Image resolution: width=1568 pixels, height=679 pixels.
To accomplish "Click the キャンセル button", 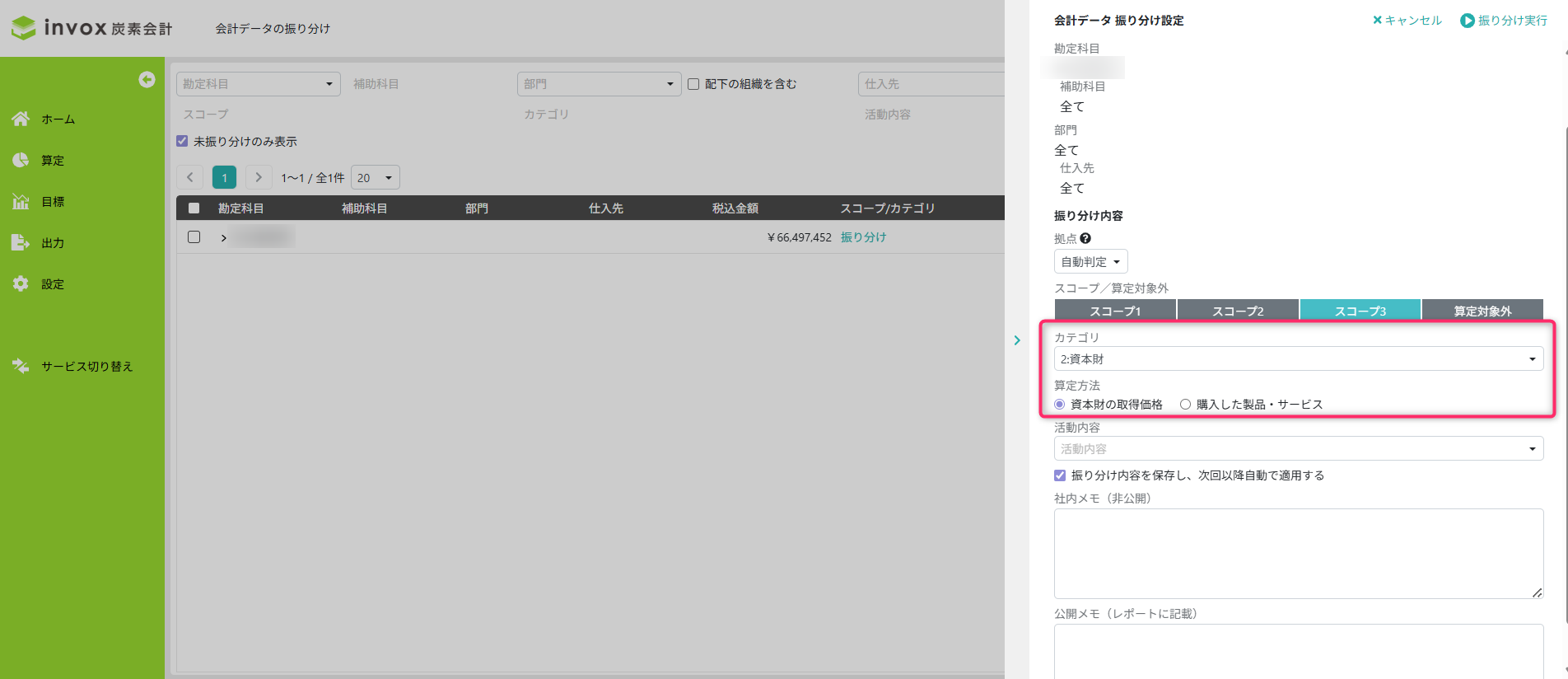I will (x=1407, y=21).
